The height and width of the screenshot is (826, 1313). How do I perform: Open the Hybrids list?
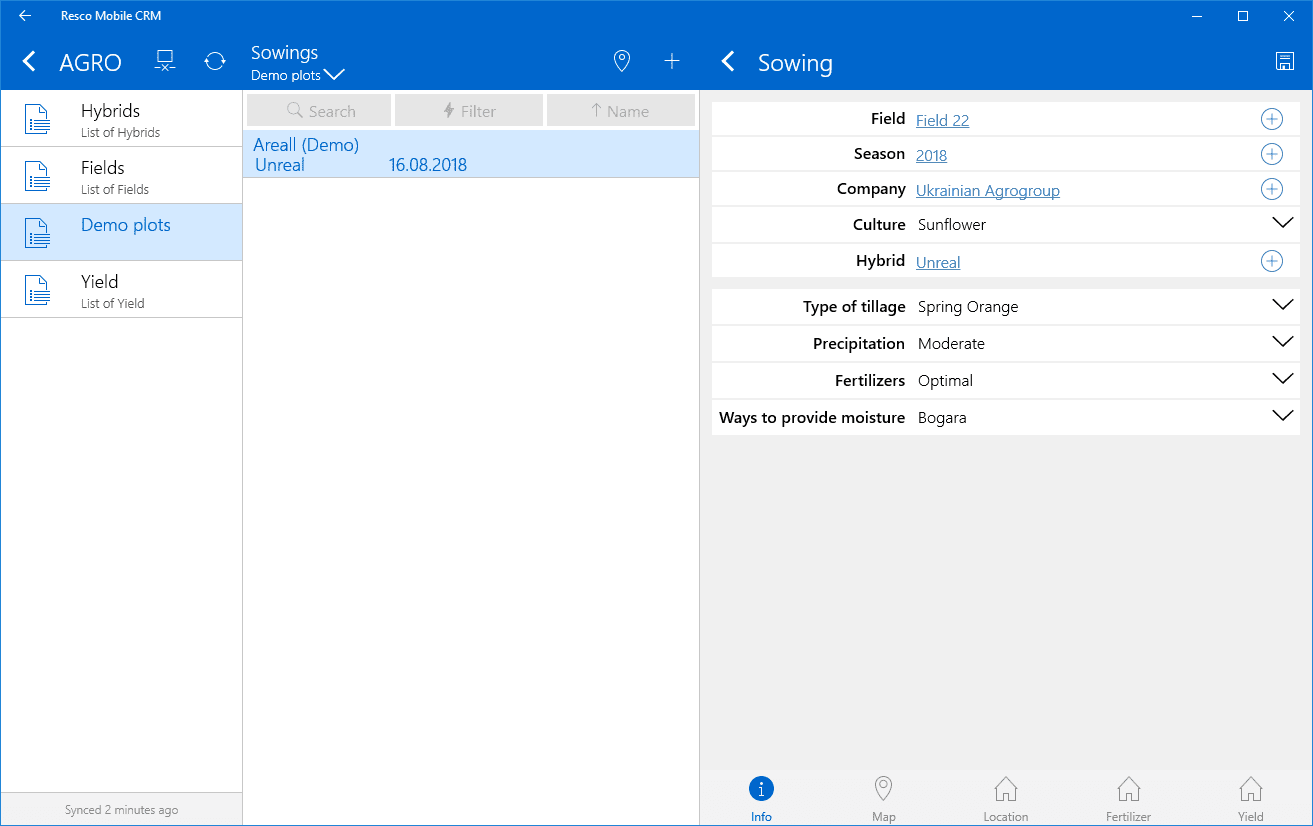tap(121, 119)
